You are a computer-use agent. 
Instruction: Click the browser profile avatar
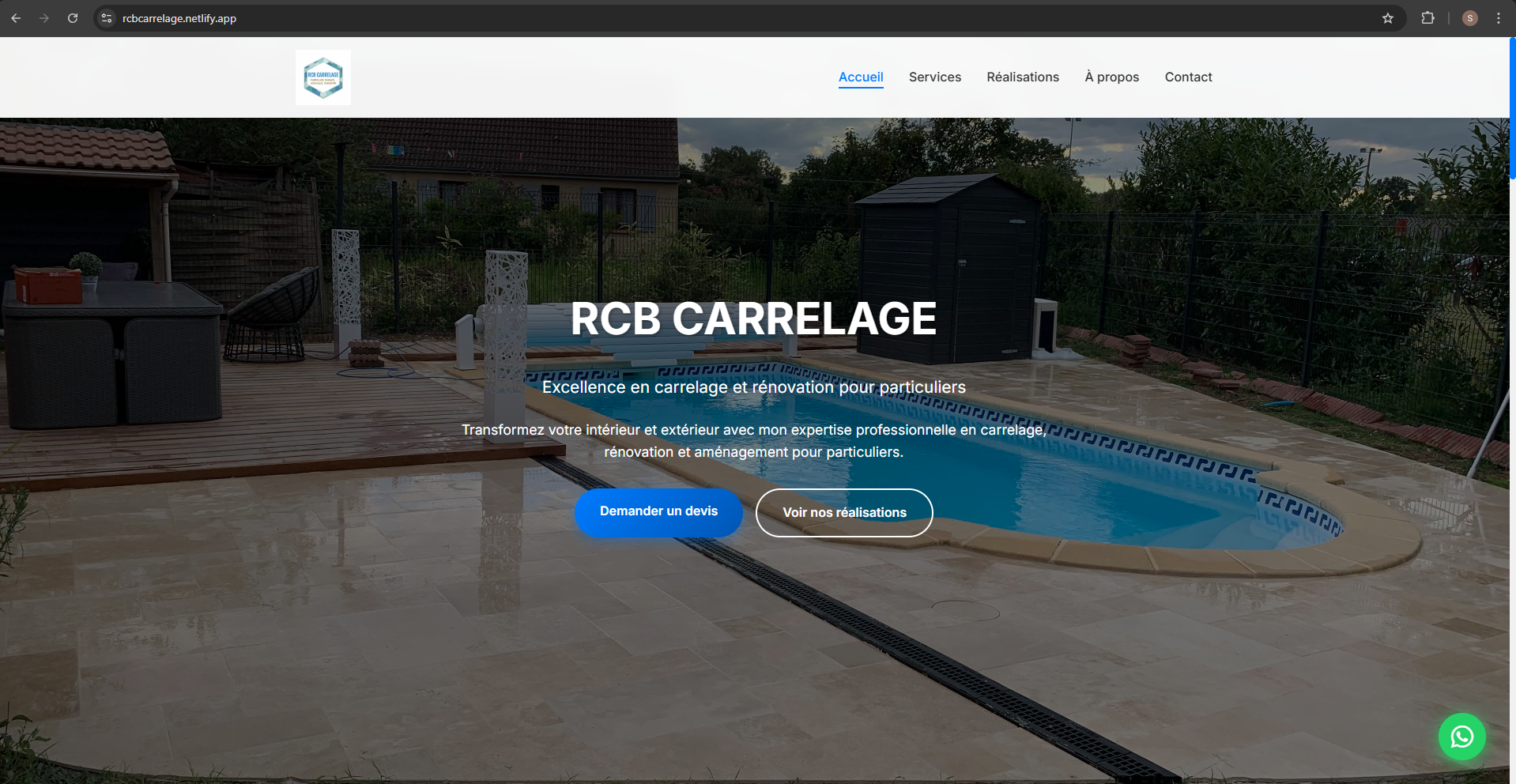click(x=1469, y=17)
